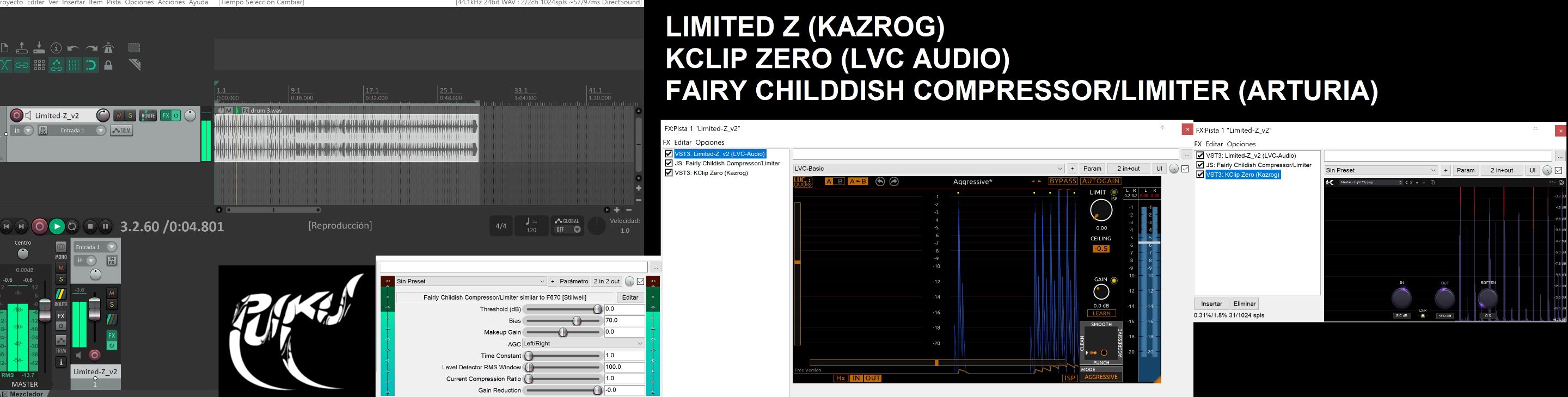Toggle ripple editing grid-squares icon

click(x=39, y=65)
